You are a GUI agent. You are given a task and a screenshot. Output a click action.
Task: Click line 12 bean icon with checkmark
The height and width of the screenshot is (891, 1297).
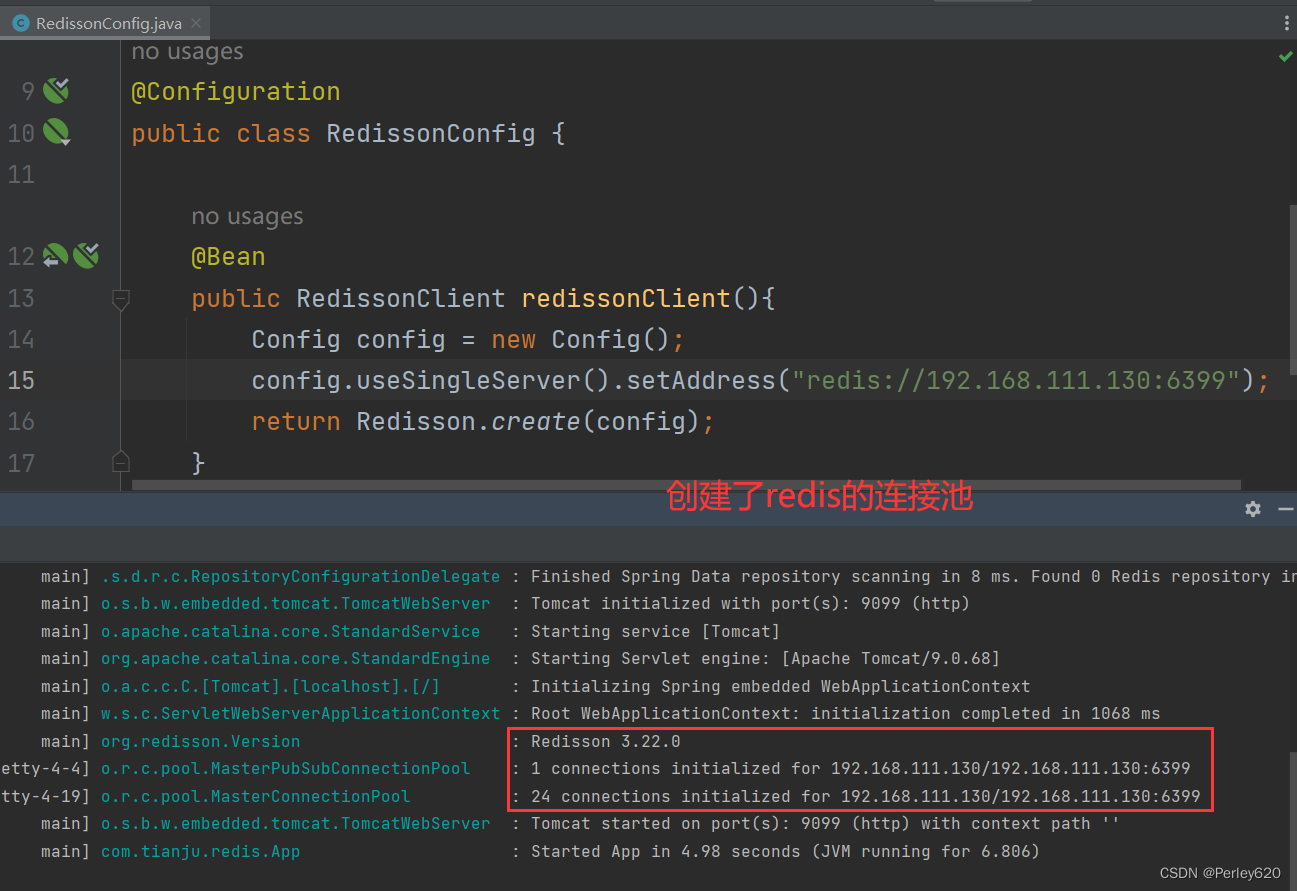tap(86, 256)
